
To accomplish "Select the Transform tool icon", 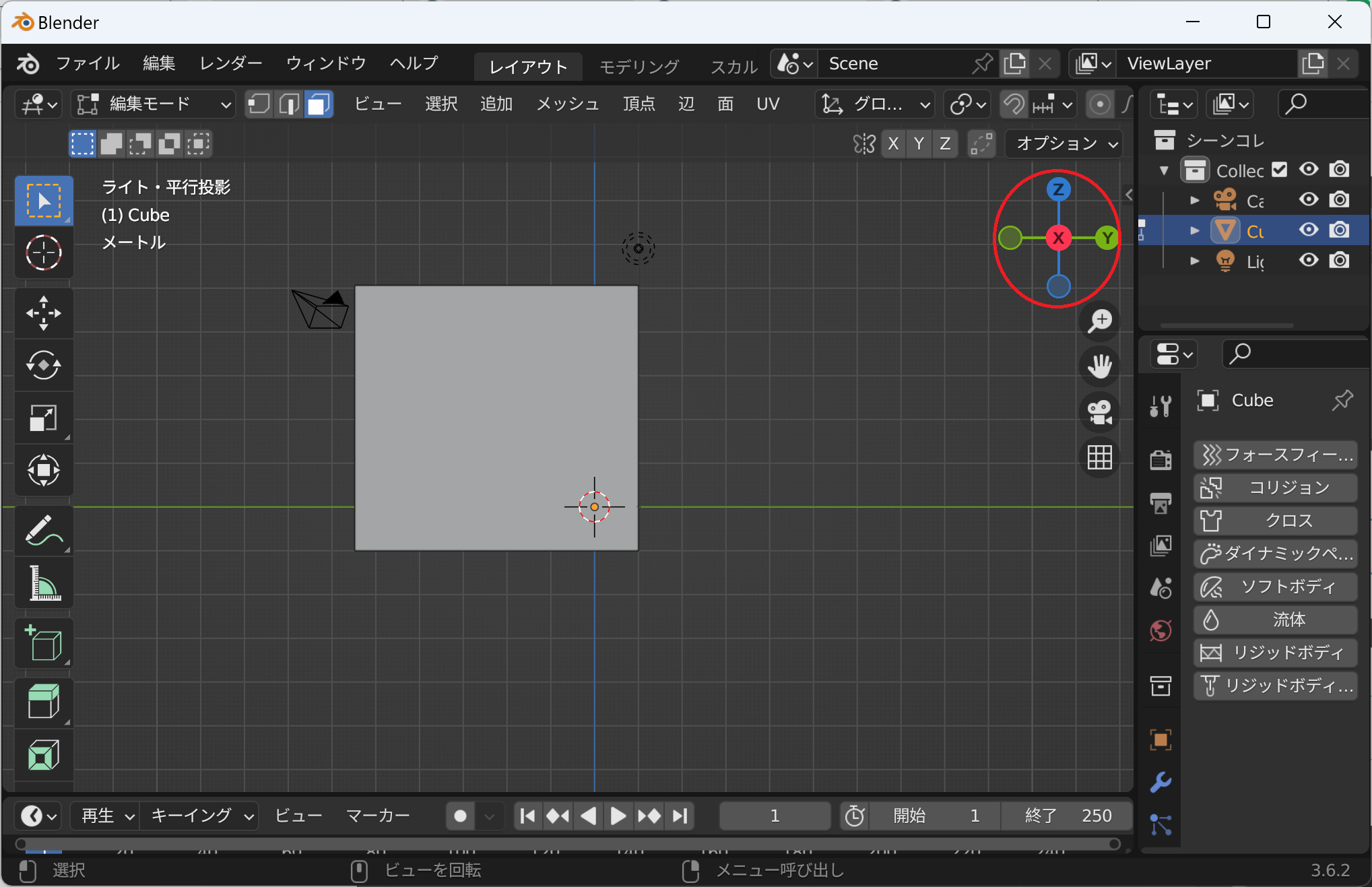I will (x=43, y=471).
